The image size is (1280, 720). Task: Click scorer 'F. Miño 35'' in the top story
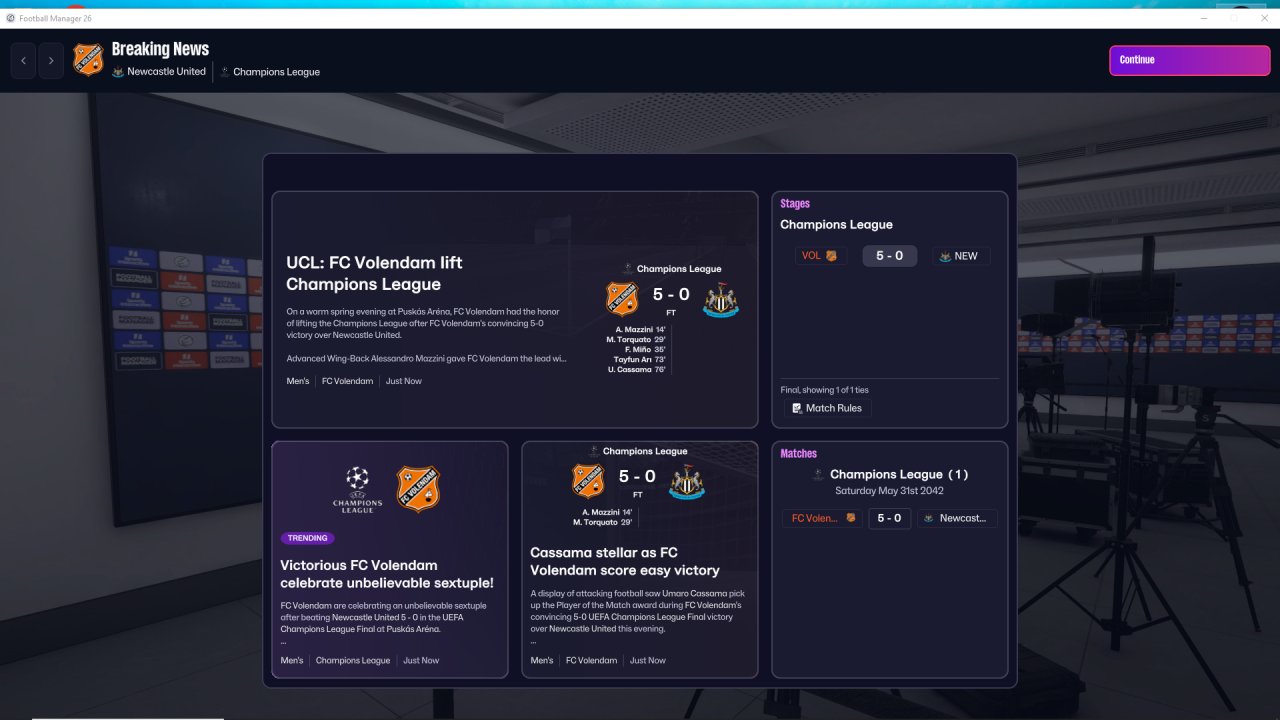coord(646,349)
